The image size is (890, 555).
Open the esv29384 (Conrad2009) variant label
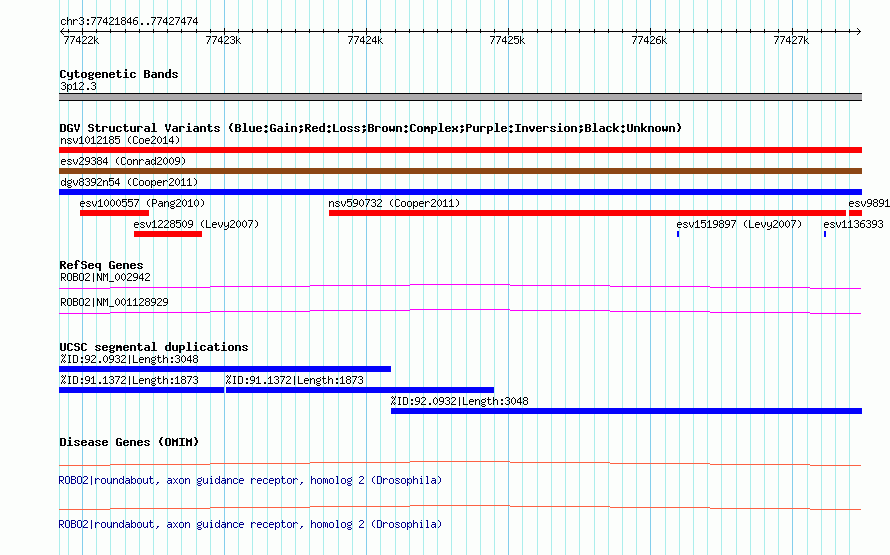123,161
